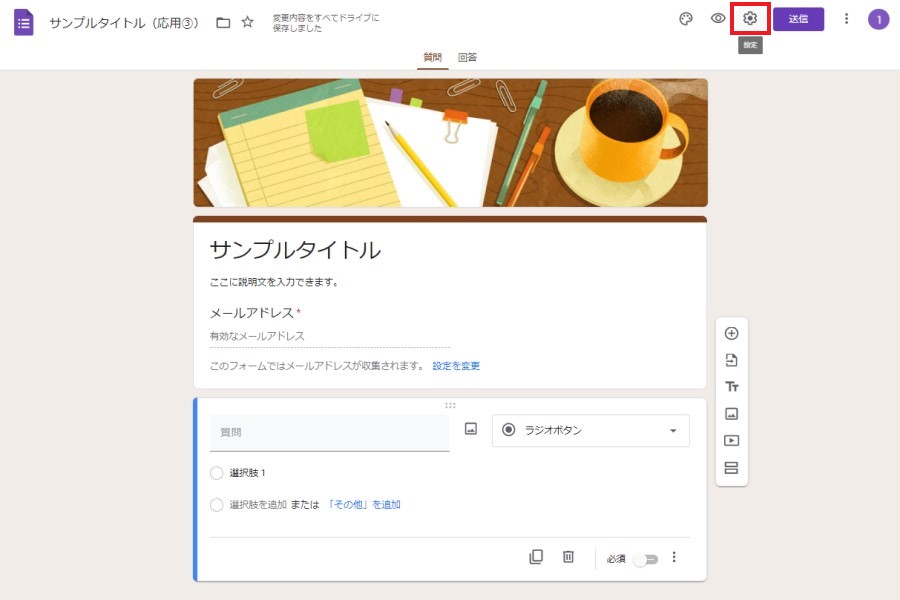Open the settings gear icon
This screenshot has height=600, width=900.
pos(750,19)
